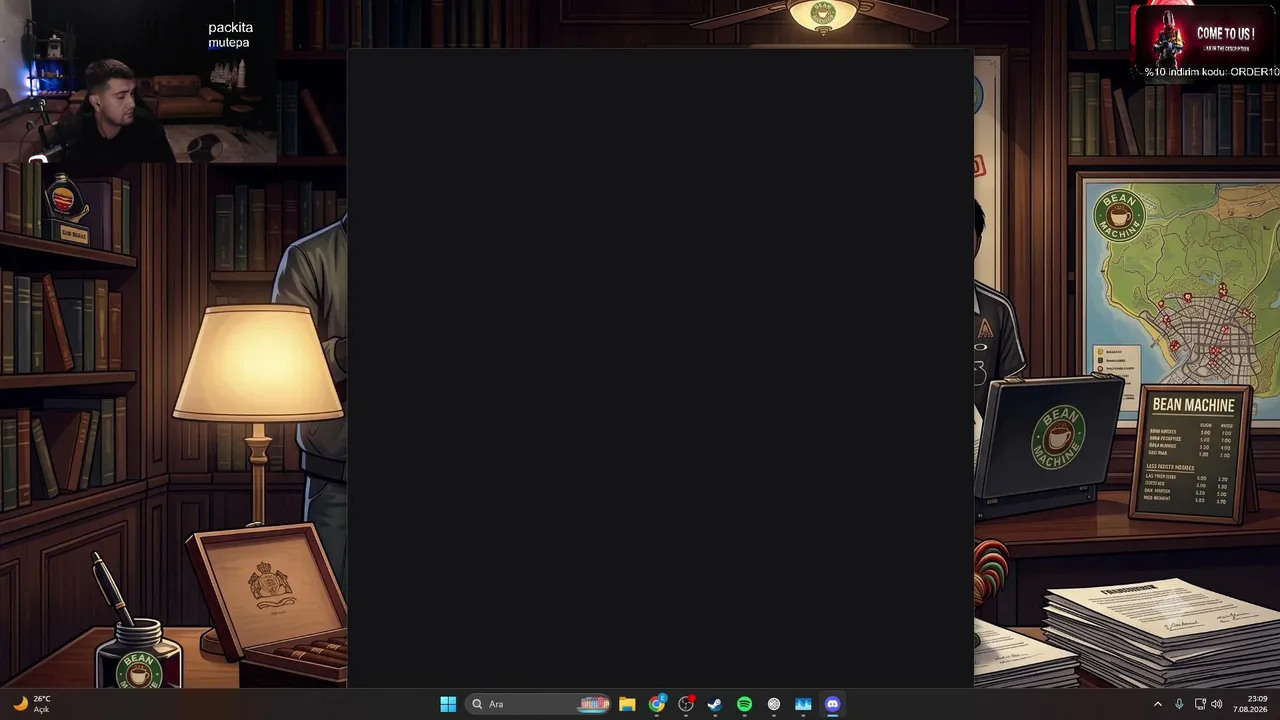The image size is (1280, 720).
Task: Click the taskbar search box labeled Ara
Action: [539, 704]
